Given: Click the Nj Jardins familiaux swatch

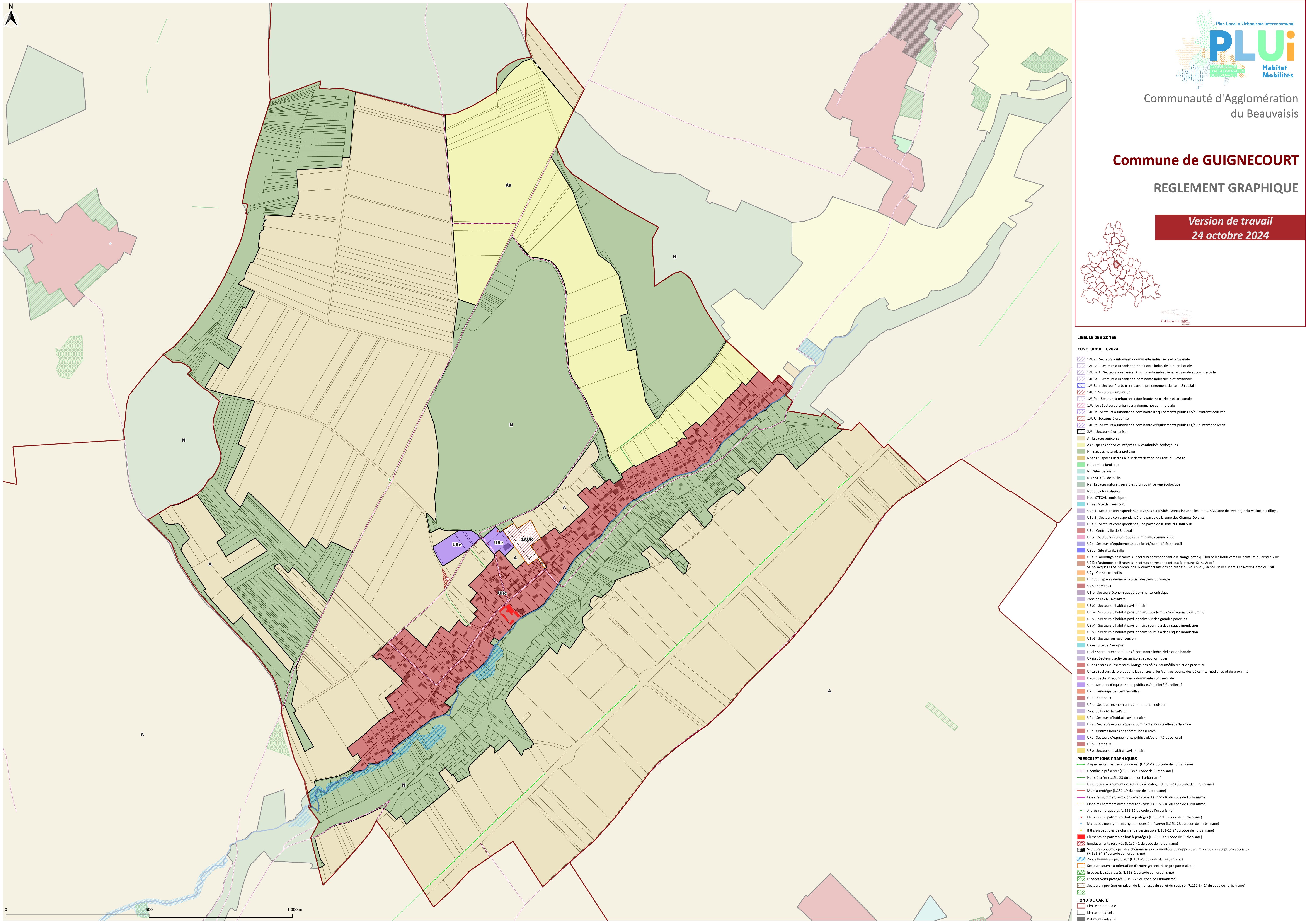Looking at the screenshot, I should click(x=1081, y=465).
